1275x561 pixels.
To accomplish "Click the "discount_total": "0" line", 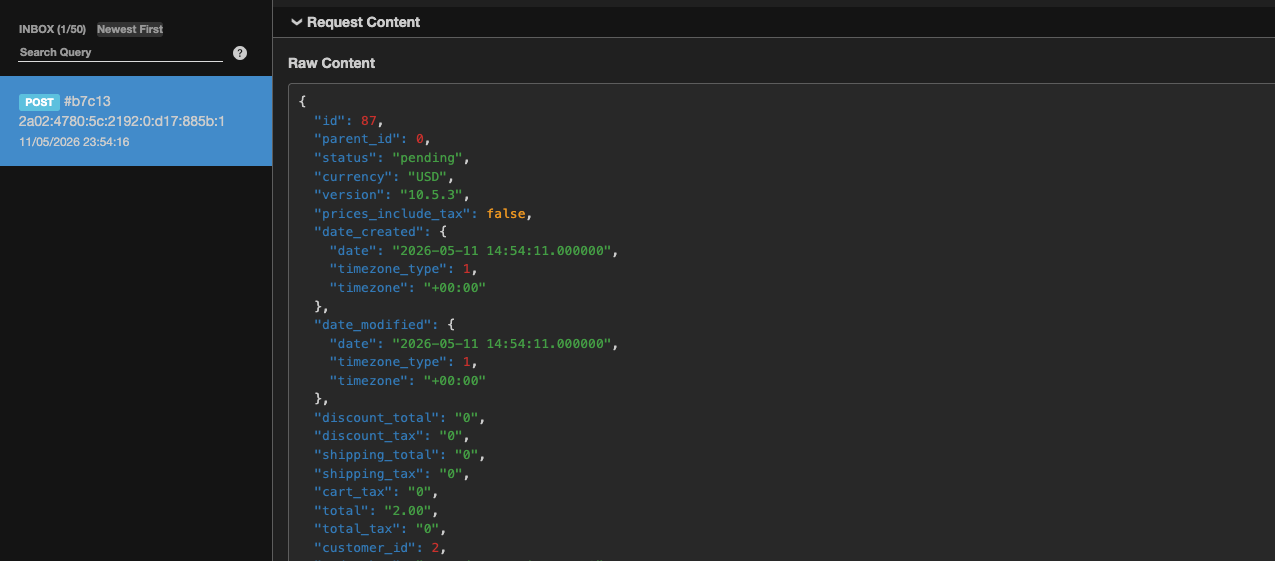I will point(400,418).
